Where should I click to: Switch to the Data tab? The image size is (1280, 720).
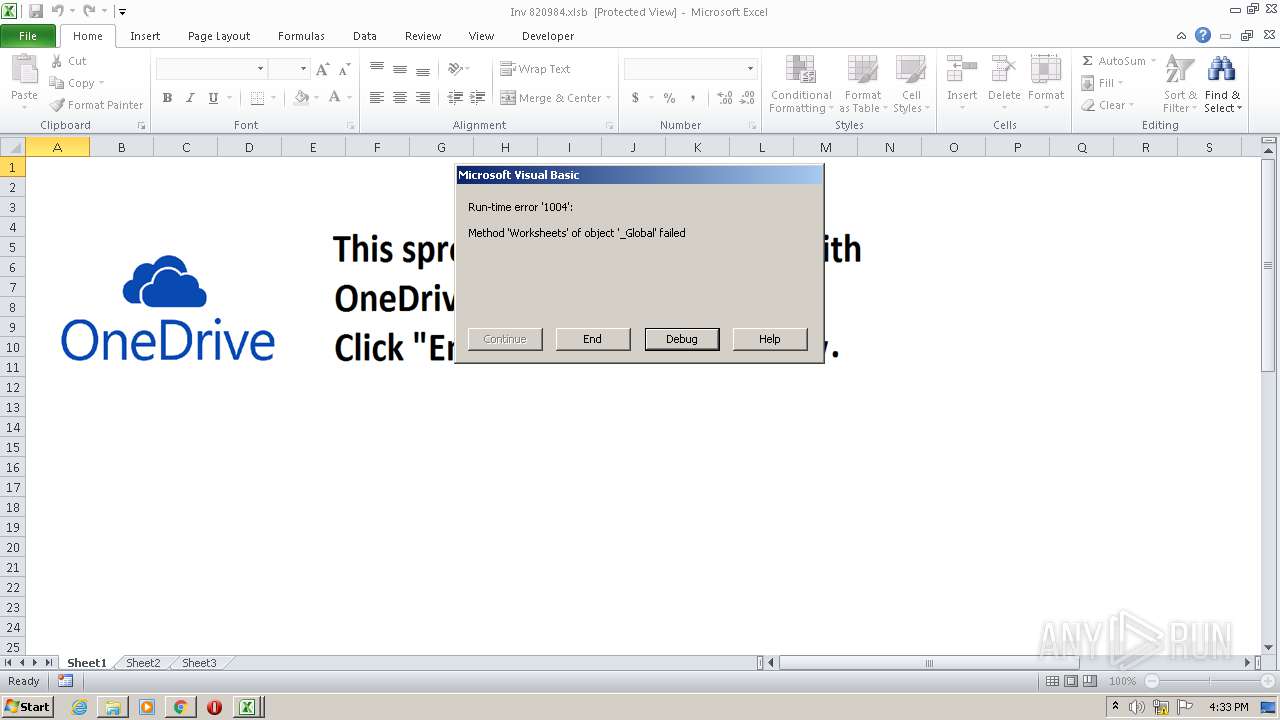(x=365, y=36)
